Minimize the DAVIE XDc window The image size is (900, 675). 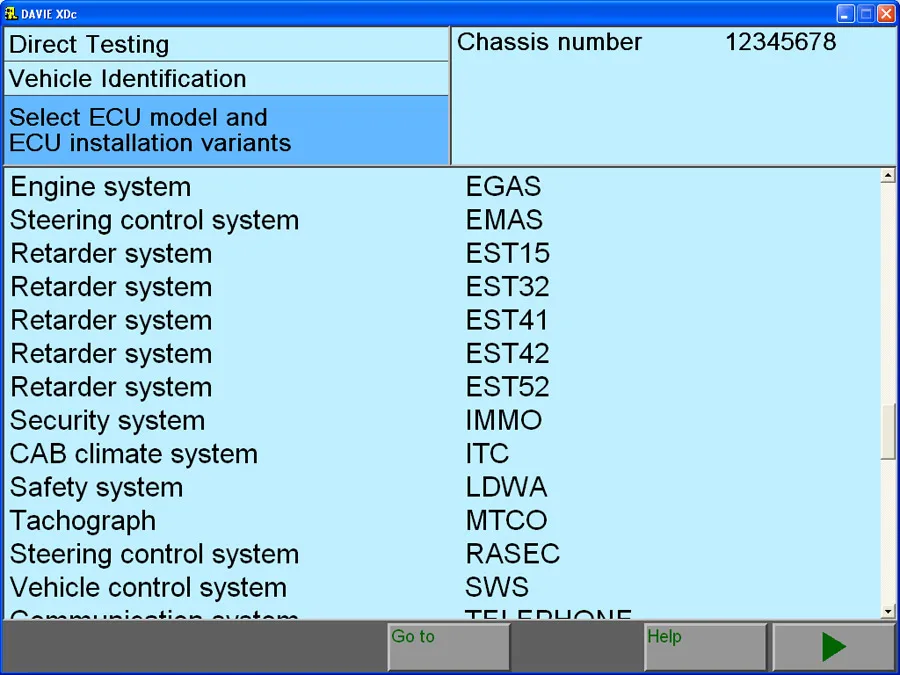[845, 13]
